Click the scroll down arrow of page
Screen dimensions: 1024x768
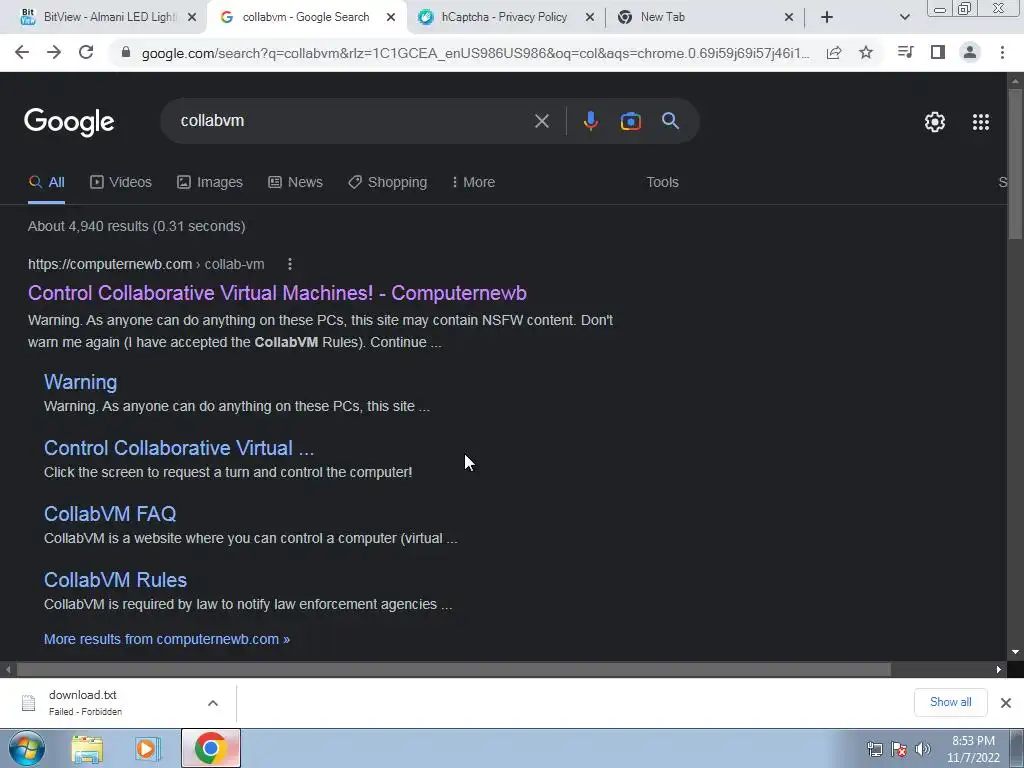1015,652
